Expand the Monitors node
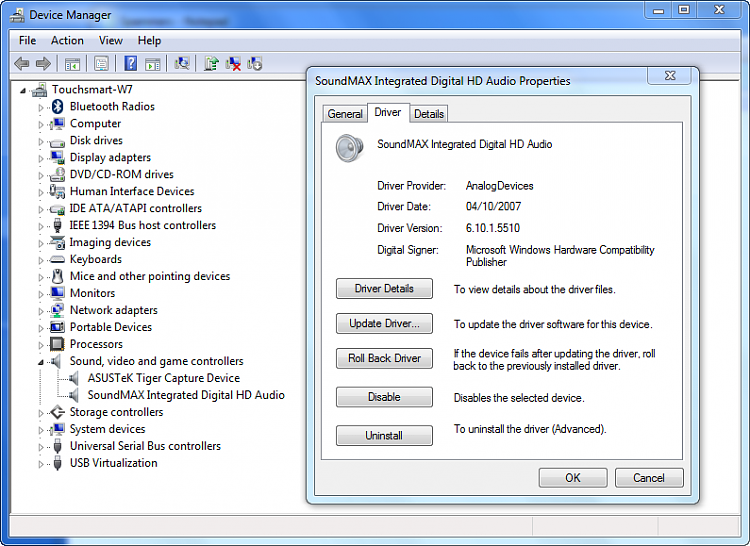Image resolution: width=750 pixels, height=546 pixels. 41,294
